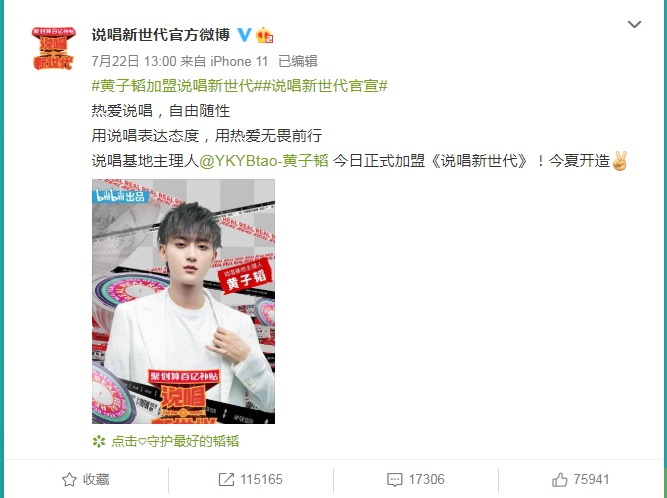Enlarge the poster image thumbnail
Image resolution: width=667 pixels, height=498 pixels.
pos(183,301)
